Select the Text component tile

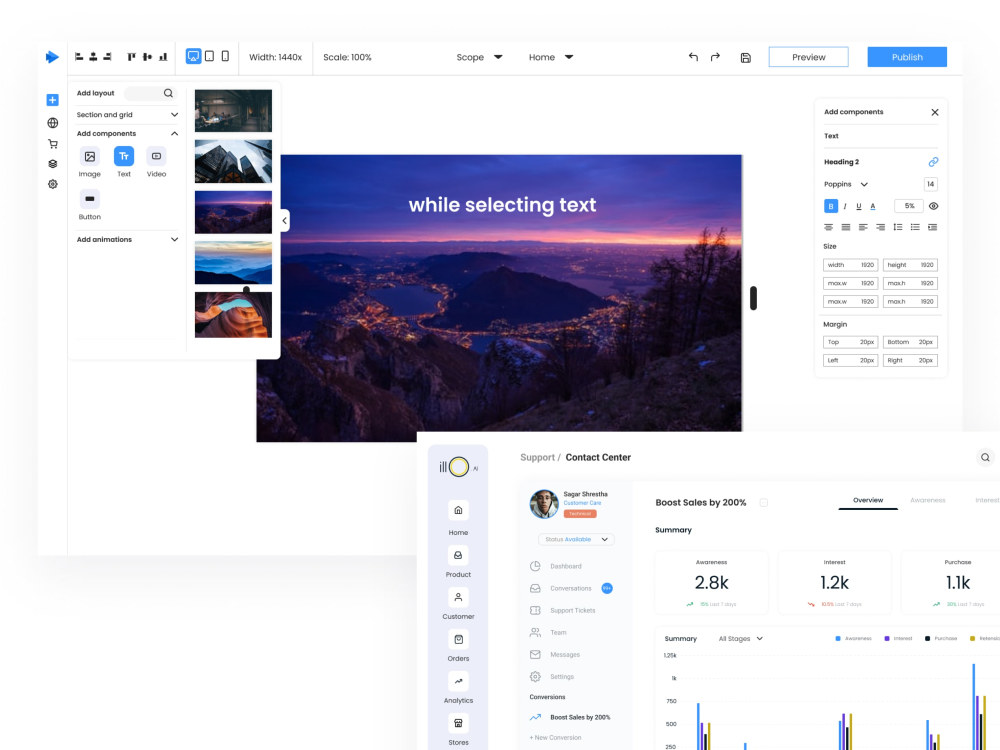[x=124, y=156]
